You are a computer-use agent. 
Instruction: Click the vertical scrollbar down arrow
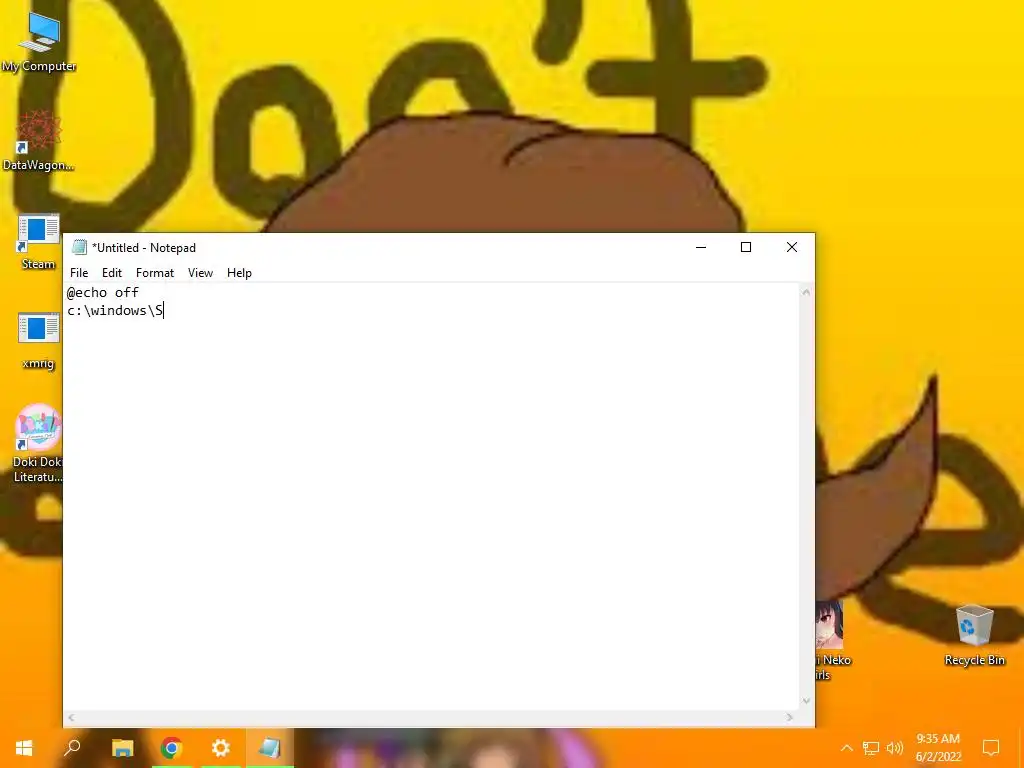coord(806,701)
